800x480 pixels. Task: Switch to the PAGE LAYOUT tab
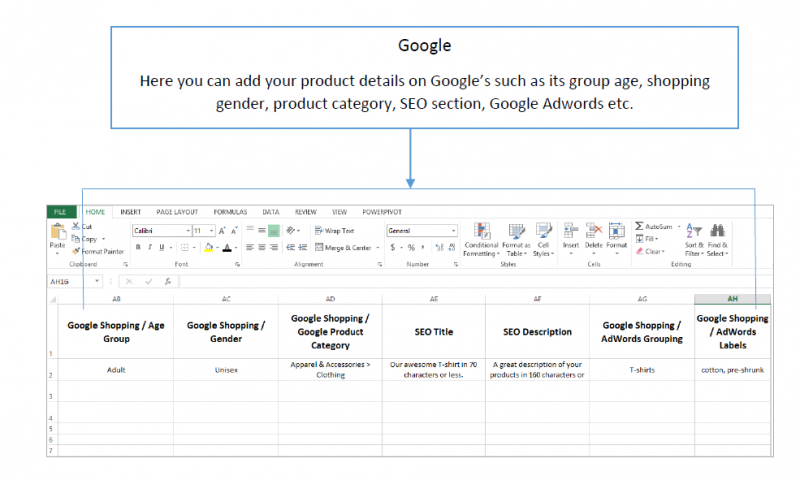coord(177,212)
